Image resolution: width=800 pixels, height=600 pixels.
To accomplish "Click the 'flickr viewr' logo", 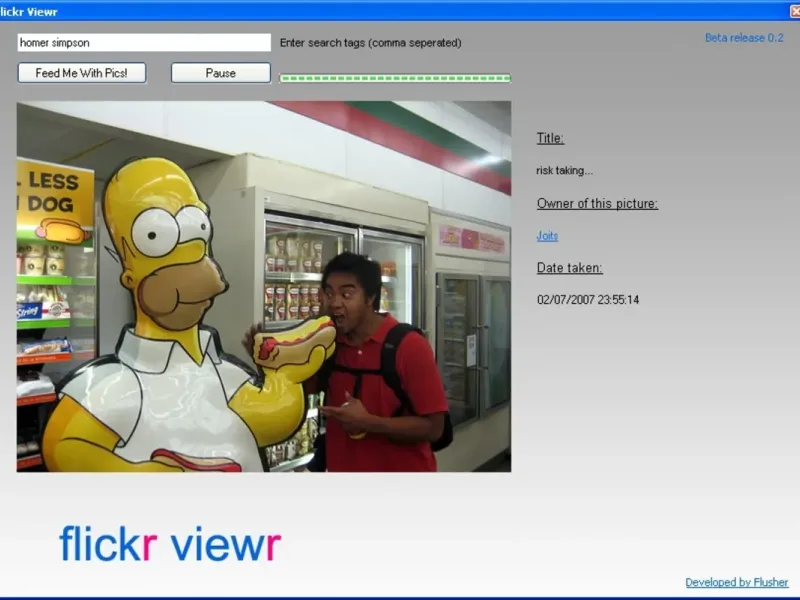I will [x=170, y=544].
